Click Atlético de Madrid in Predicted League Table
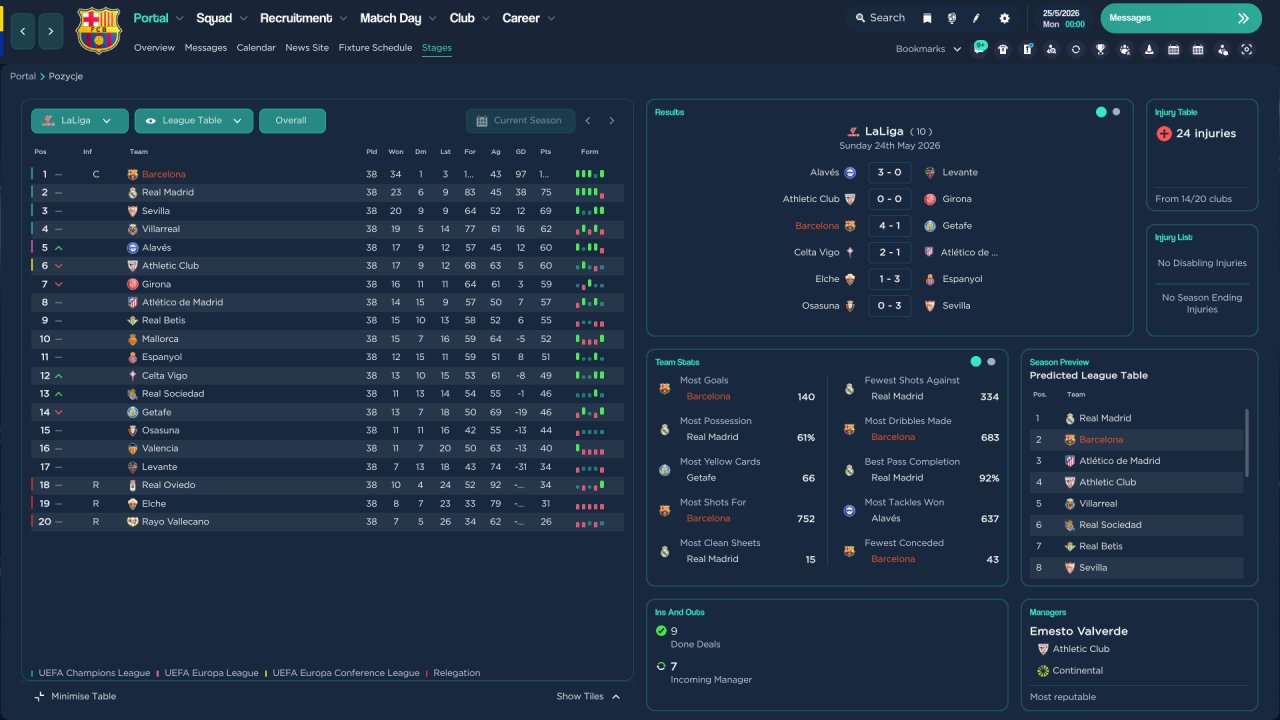The width and height of the screenshot is (1280, 720). [1120, 461]
